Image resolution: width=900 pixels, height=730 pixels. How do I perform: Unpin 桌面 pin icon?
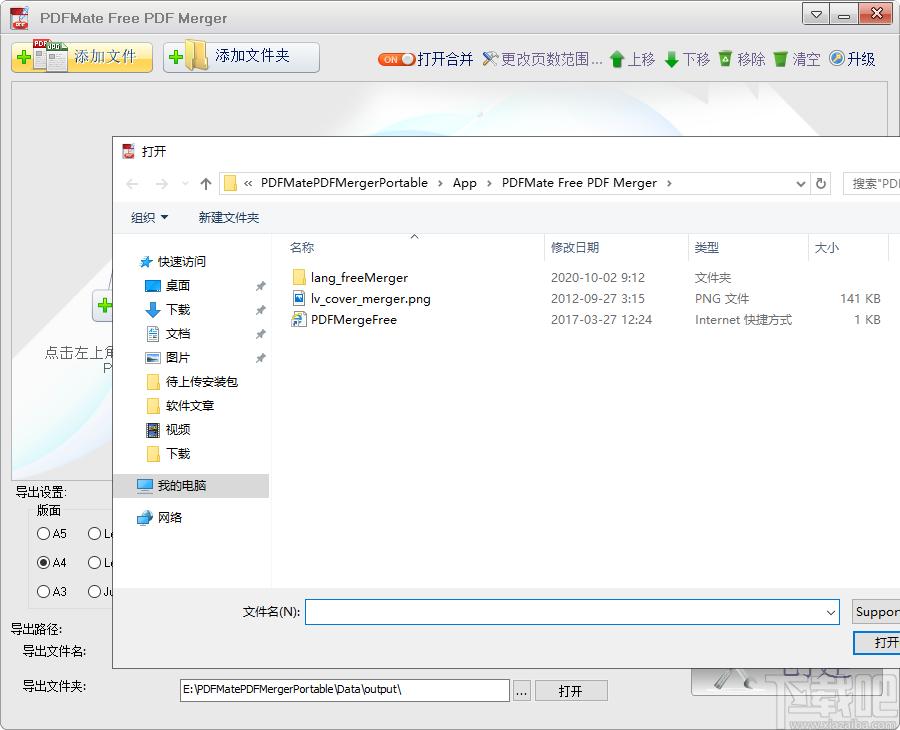click(x=261, y=286)
